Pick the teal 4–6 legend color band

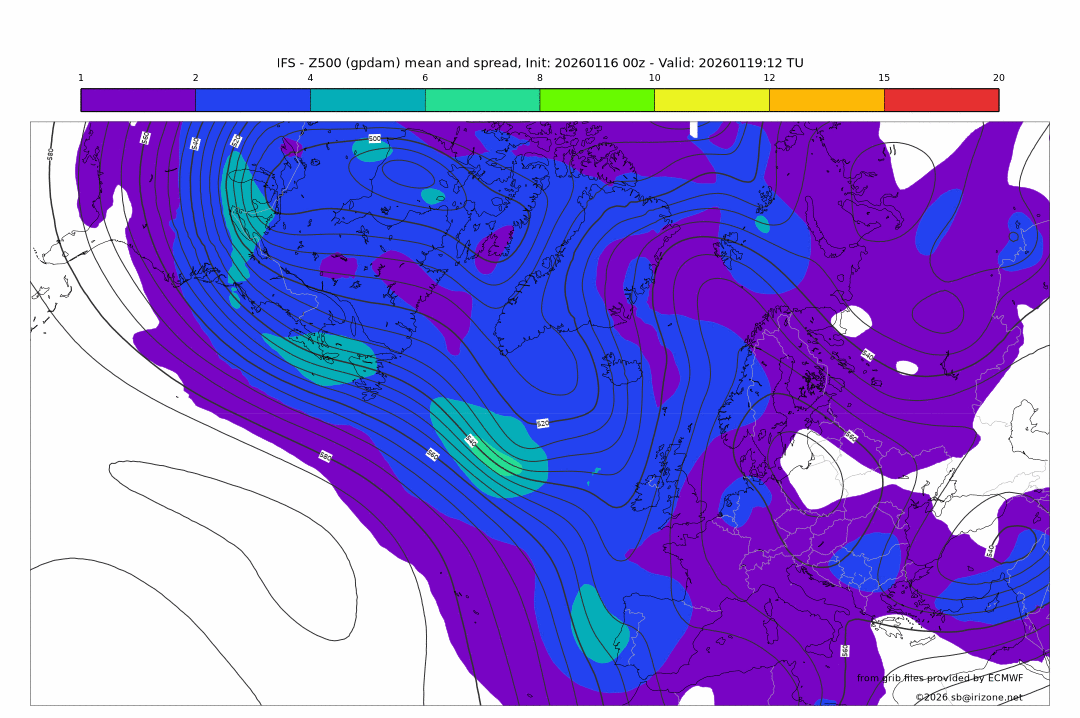click(368, 100)
